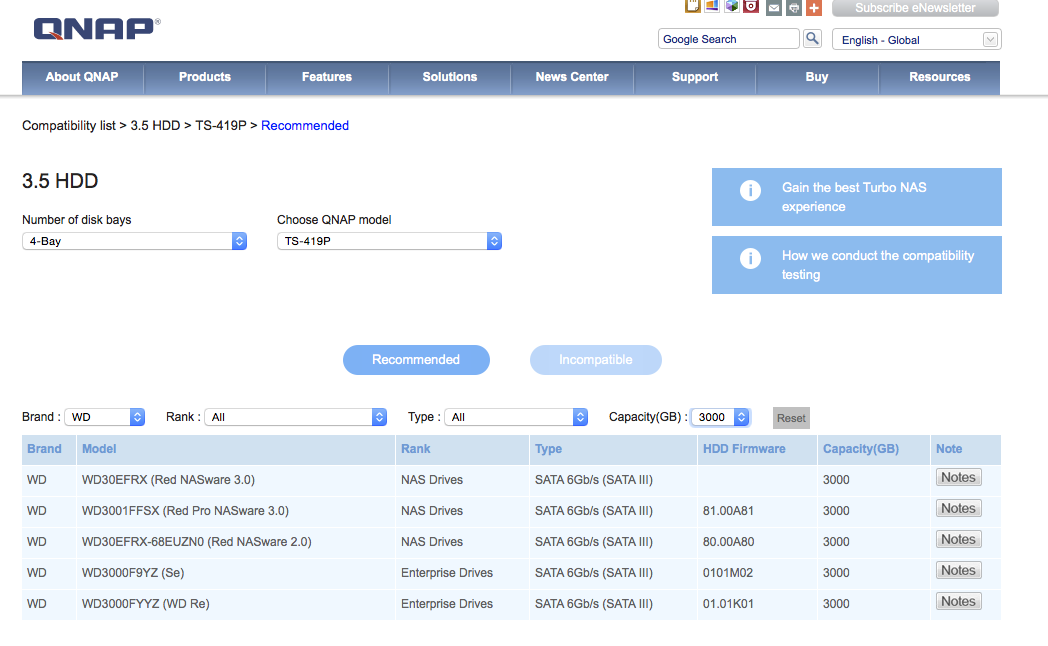Click firmware value 01.01K01
Screen dimensions: 1048x646
click(x=728, y=604)
